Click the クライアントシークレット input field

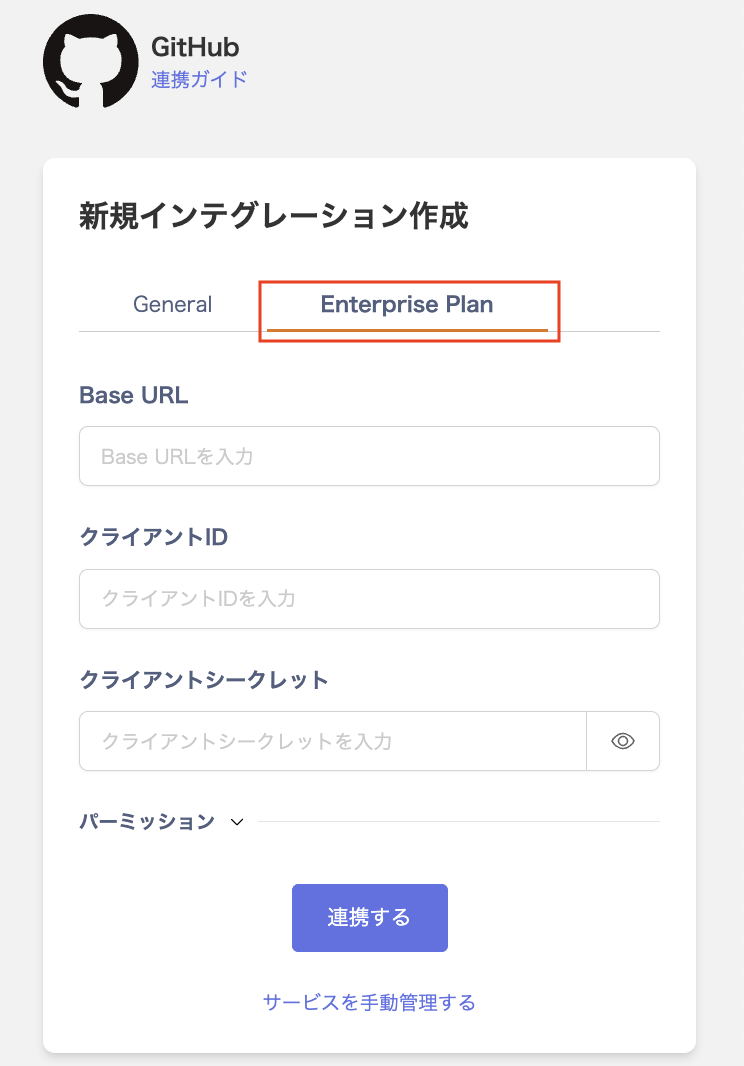[332, 741]
